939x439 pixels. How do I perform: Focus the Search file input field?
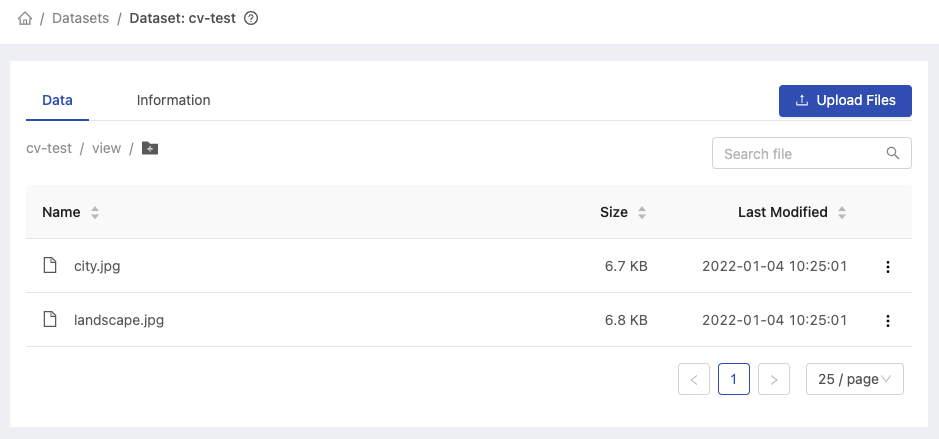click(811, 153)
